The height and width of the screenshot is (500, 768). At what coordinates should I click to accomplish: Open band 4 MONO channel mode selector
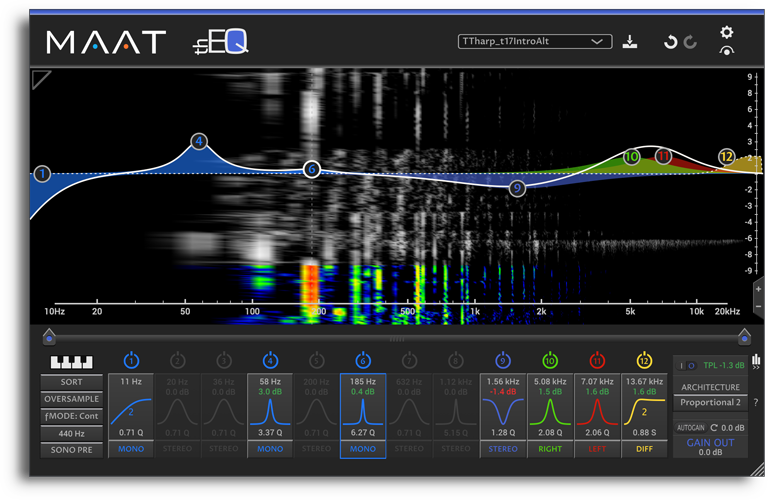click(x=270, y=449)
